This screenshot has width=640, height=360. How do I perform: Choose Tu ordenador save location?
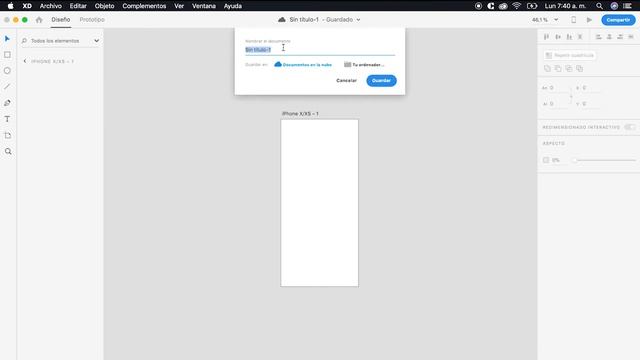point(364,64)
